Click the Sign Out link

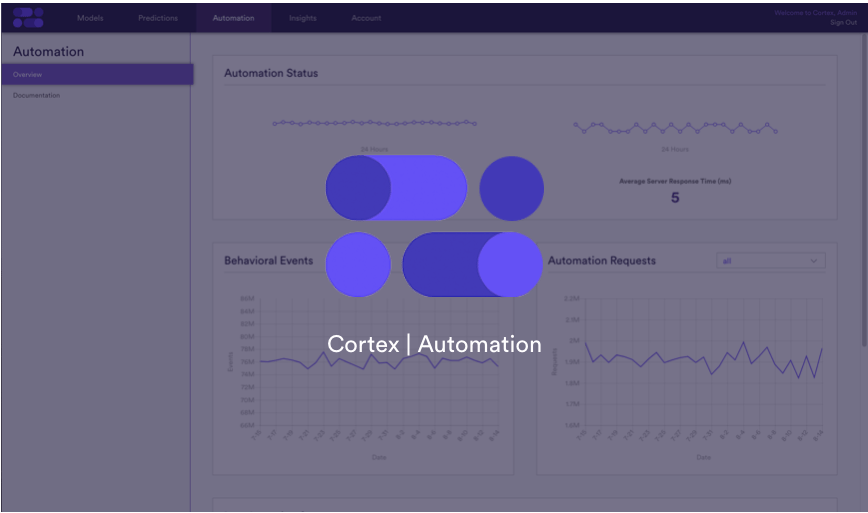click(x=843, y=23)
